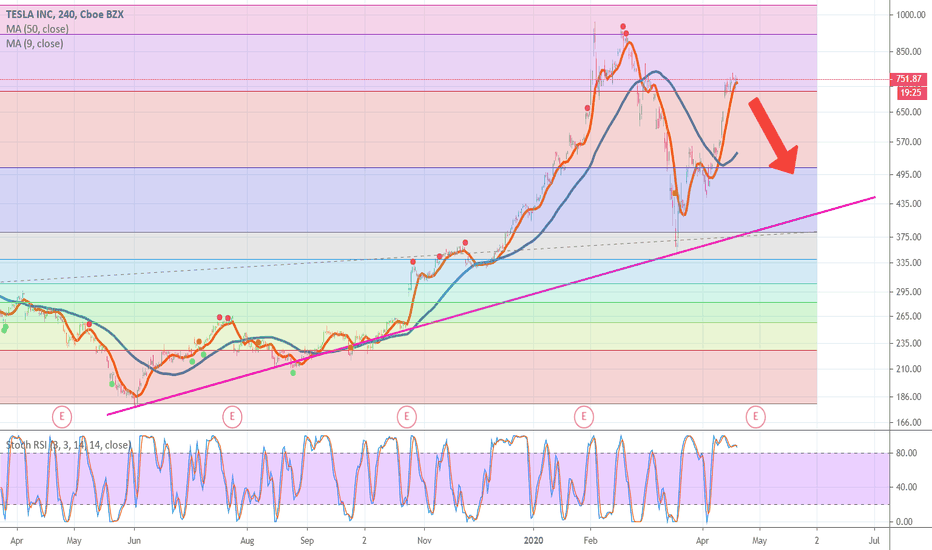Viewport: 932px width, 550px height.
Task: Click the 295.00 price axis label
Action: (x=909, y=292)
